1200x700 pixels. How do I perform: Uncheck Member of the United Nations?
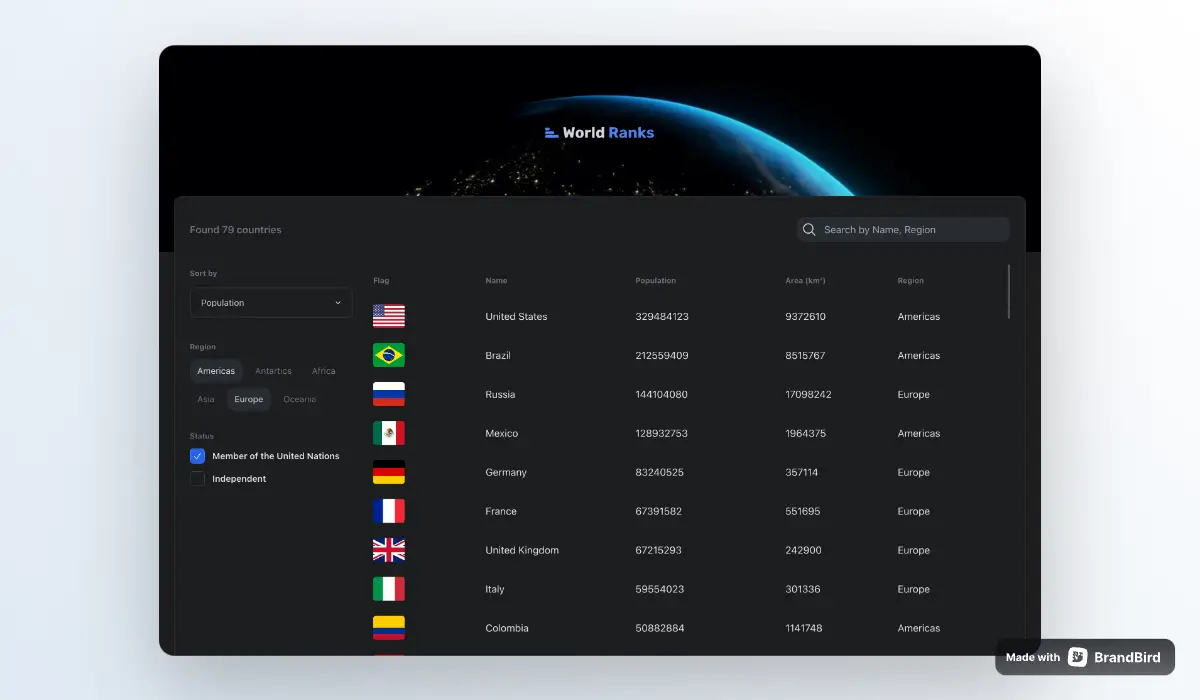pos(197,455)
